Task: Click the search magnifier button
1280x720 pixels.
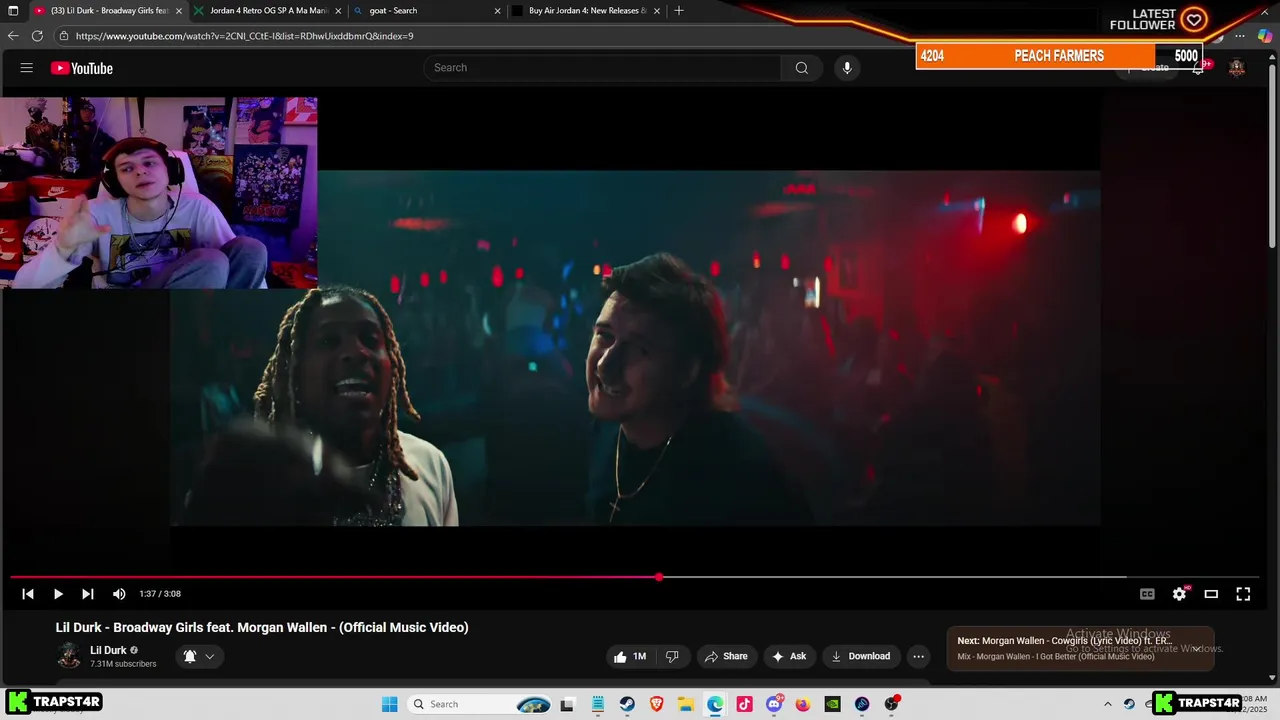Action: pos(801,68)
